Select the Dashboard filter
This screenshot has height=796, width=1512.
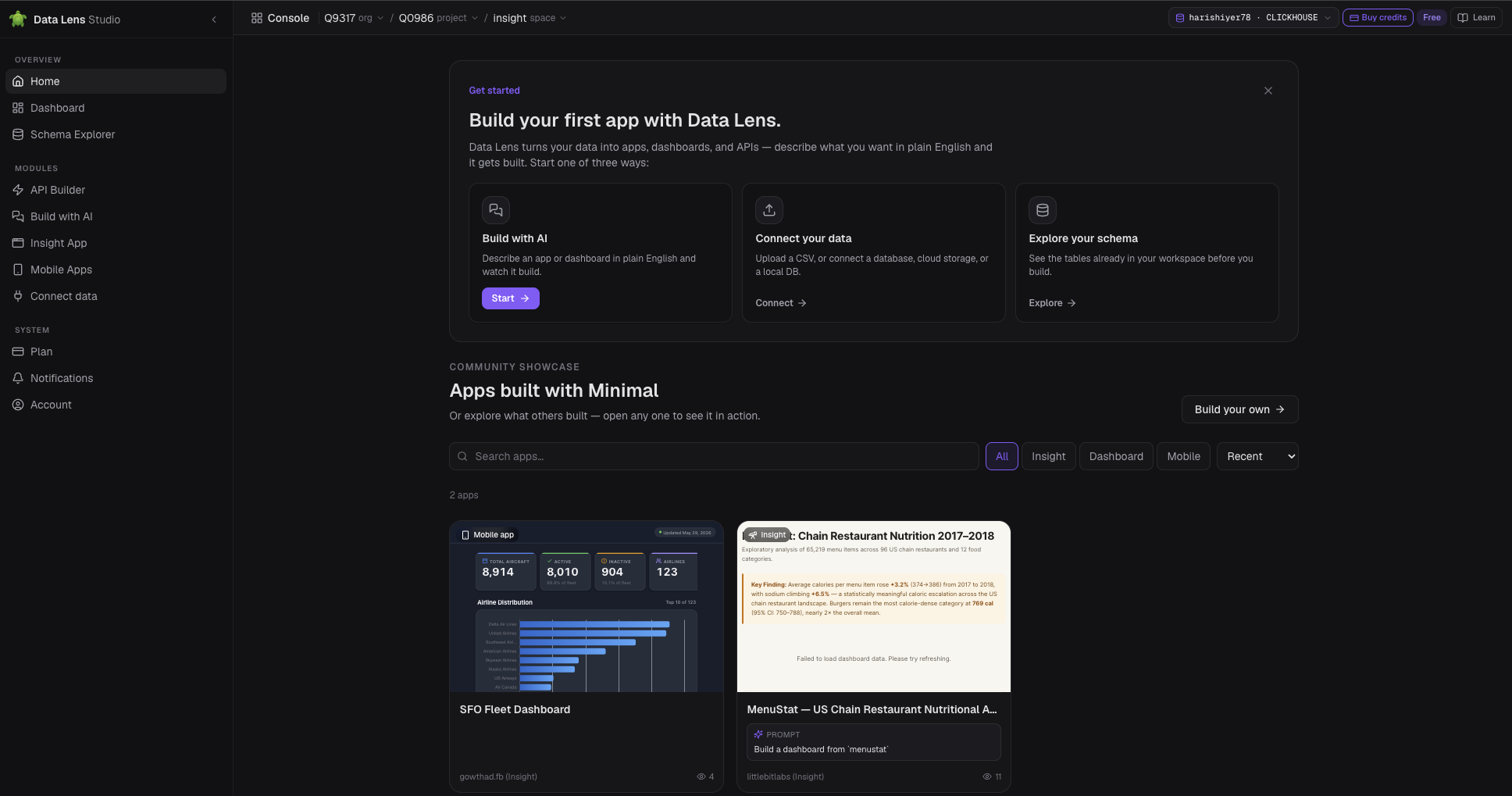1116,456
